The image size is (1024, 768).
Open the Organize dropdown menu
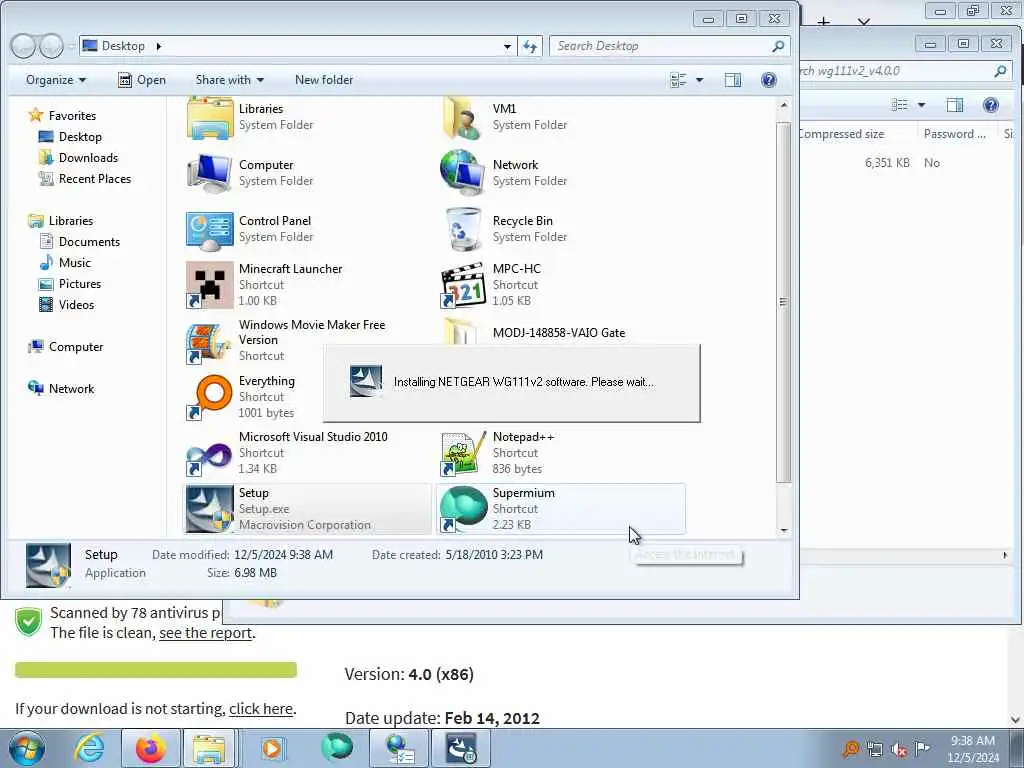tap(56, 80)
